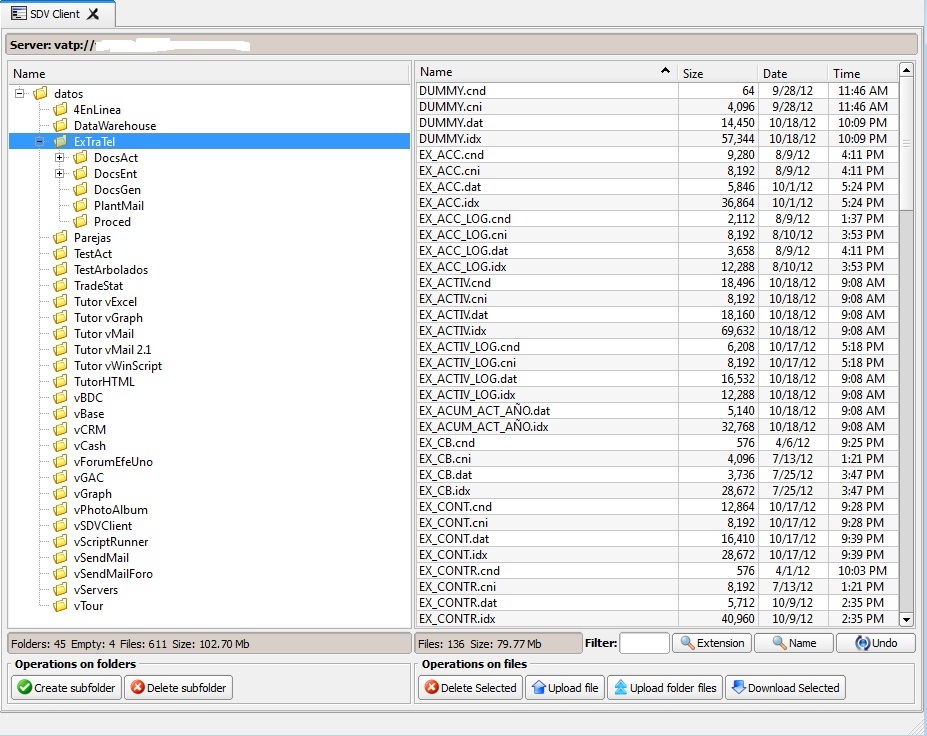This screenshot has height=736, width=927.
Task: Click Delete Selected files button
Action: coord(471,688)
